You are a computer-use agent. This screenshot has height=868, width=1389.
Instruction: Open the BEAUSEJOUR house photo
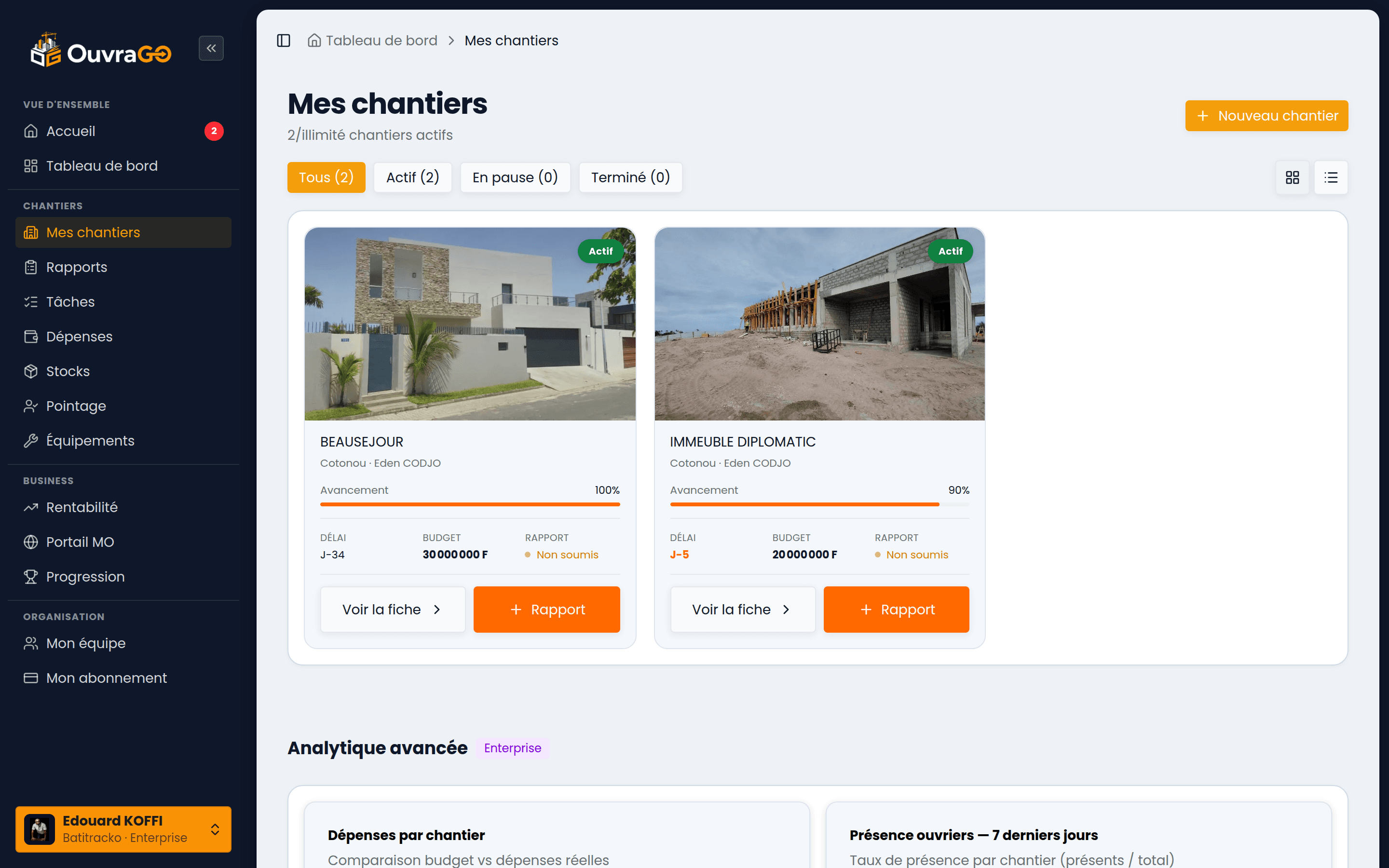tap(470, 324)
